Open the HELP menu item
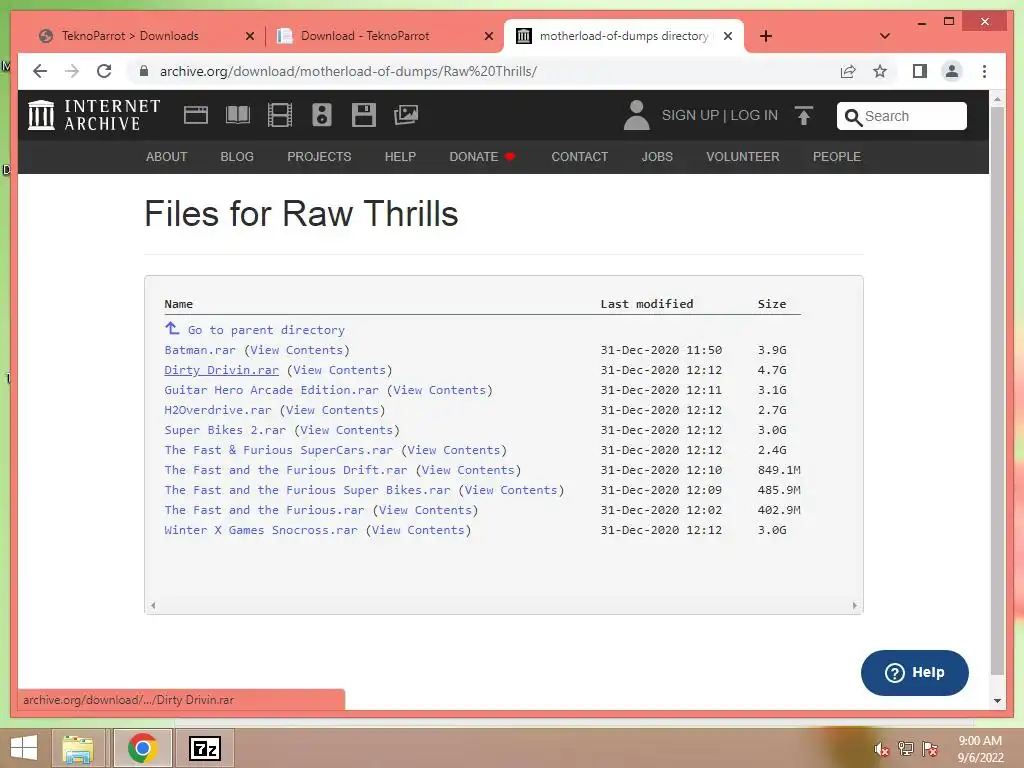Viewport: 1024px width, 768px height. point(400,157)
